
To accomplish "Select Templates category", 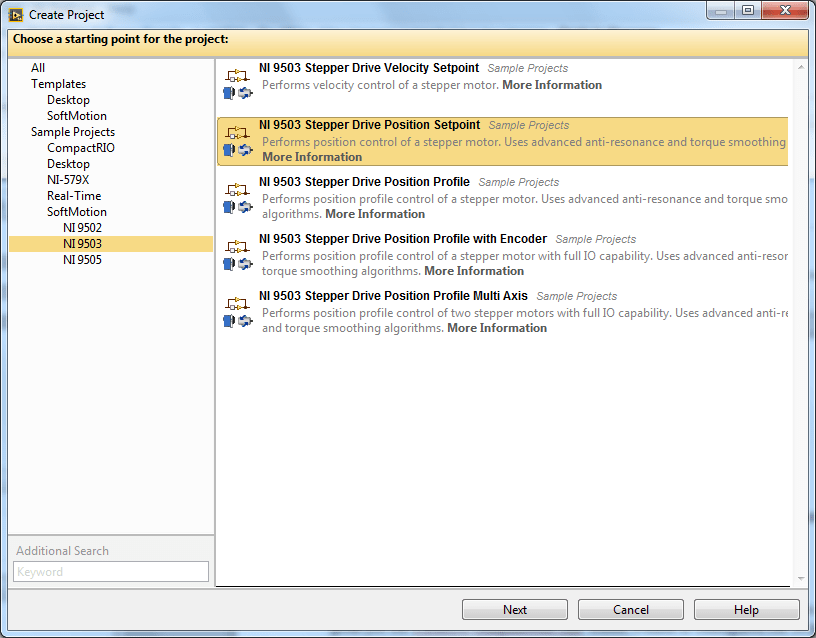I will coord(58,84).
